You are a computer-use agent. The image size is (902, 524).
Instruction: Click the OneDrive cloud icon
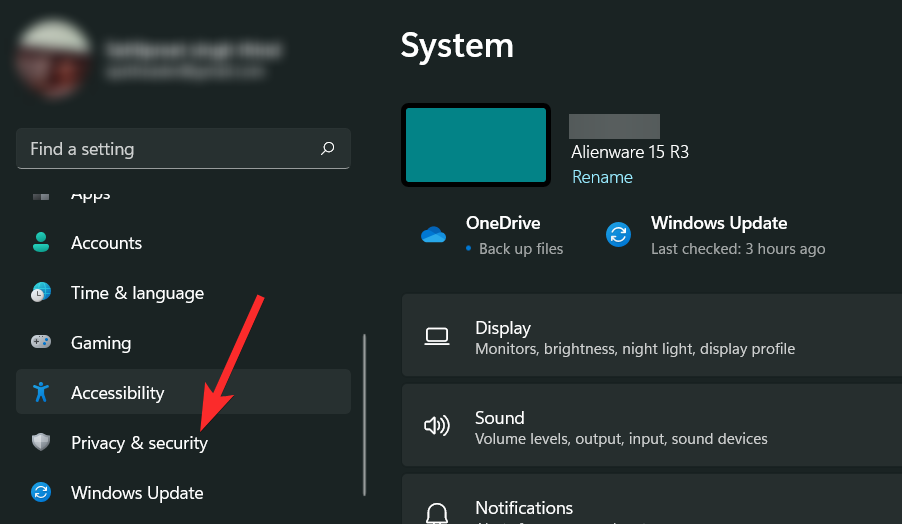click(433, 235)
